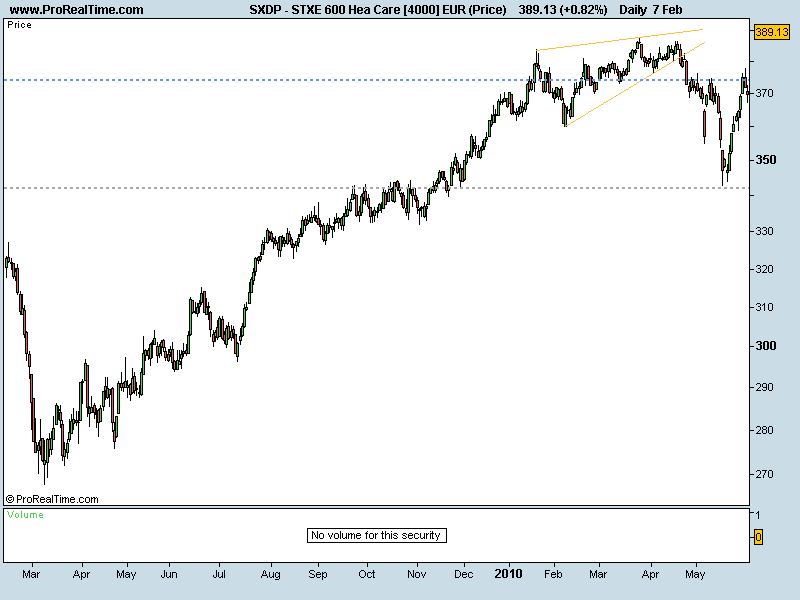
Task: Click the 320 price axis label
Action: pos(764,269)
